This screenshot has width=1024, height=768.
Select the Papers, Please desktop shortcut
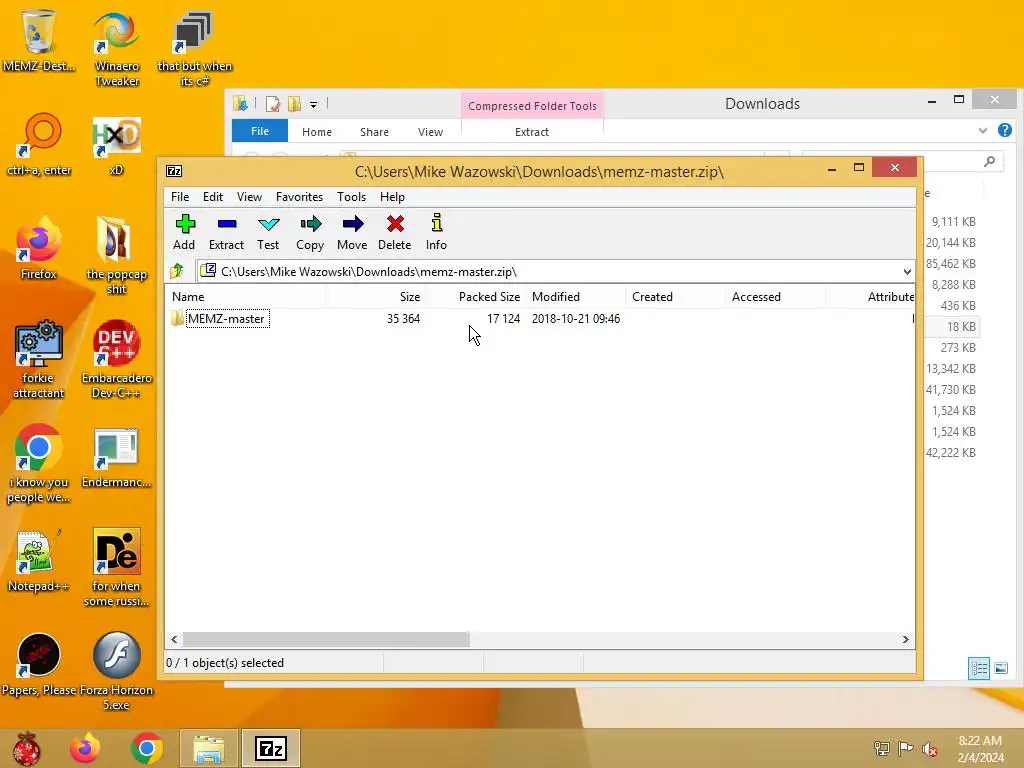click(39, 664)
